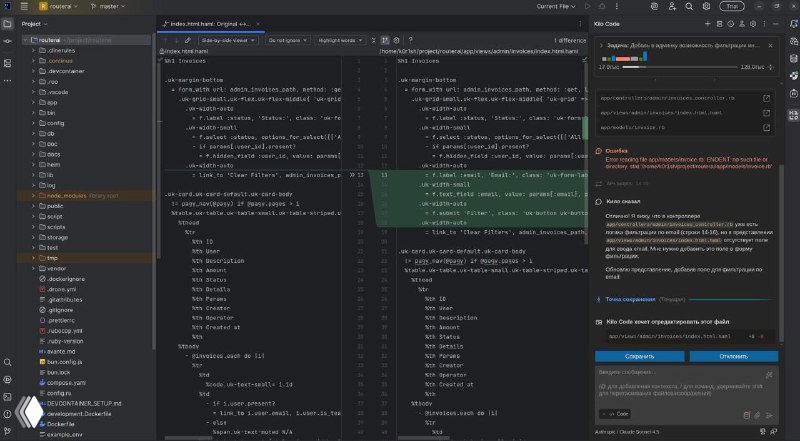Image resolution: width=800 pixels, height=441 pixels.
Task: Click the blue Сохранить button
Action: tap(640, 355)
